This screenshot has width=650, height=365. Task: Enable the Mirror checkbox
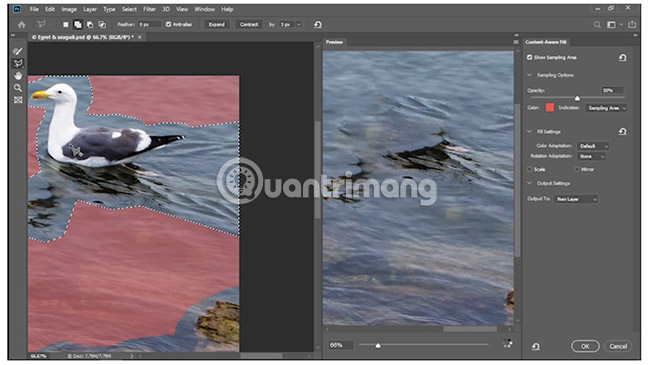[x=577, y=169]
